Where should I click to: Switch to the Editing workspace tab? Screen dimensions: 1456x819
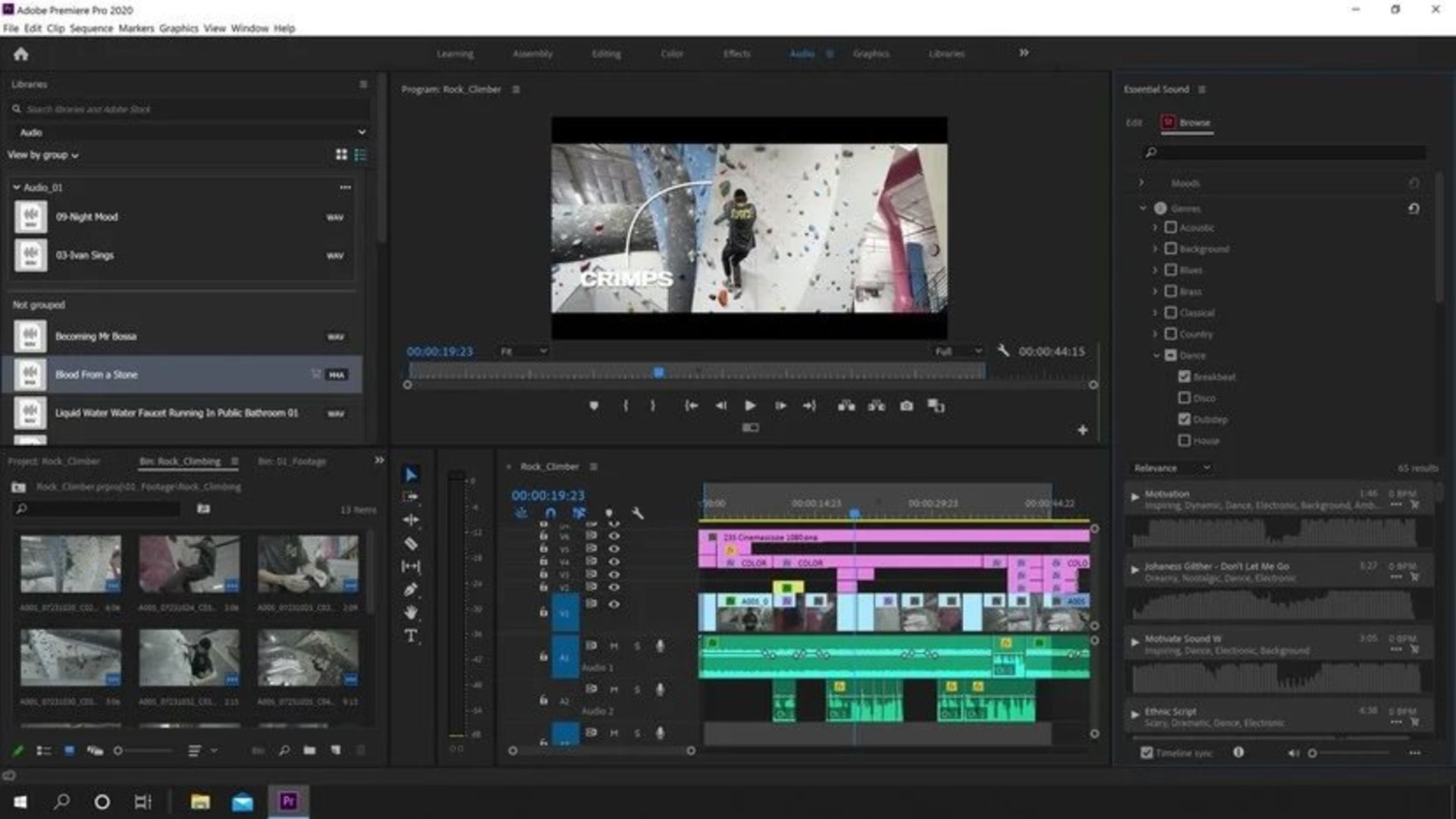(606, 53)
